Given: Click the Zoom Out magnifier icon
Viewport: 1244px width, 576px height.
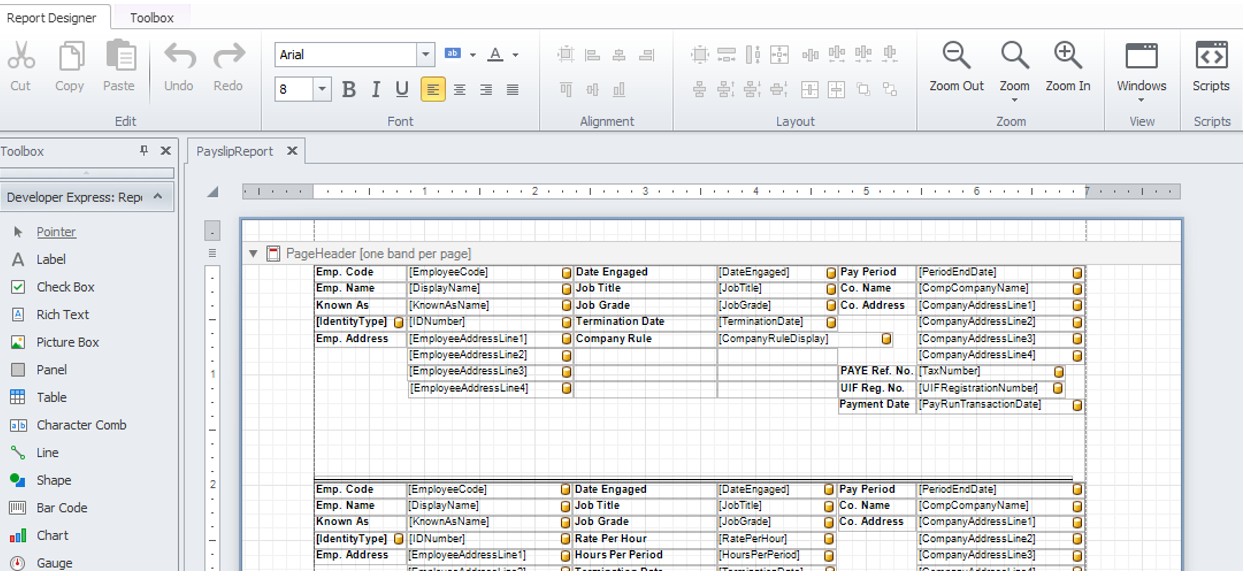Looking at the screenshot, I should pos(956,56).
